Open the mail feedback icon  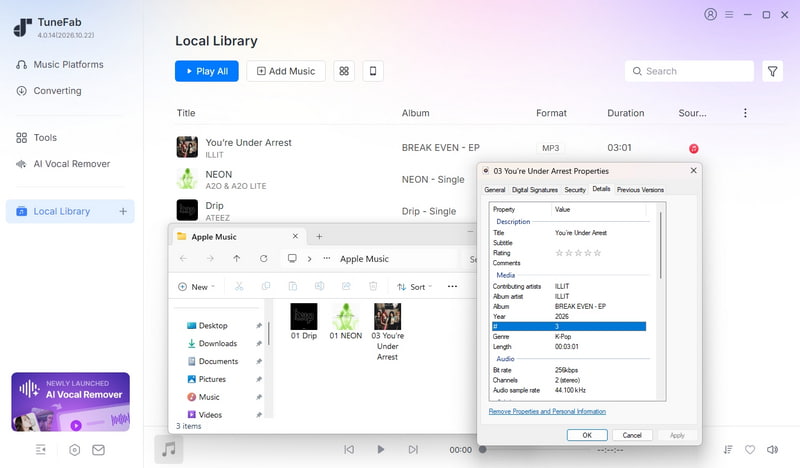pyautogui.click(x=98, y=450)
